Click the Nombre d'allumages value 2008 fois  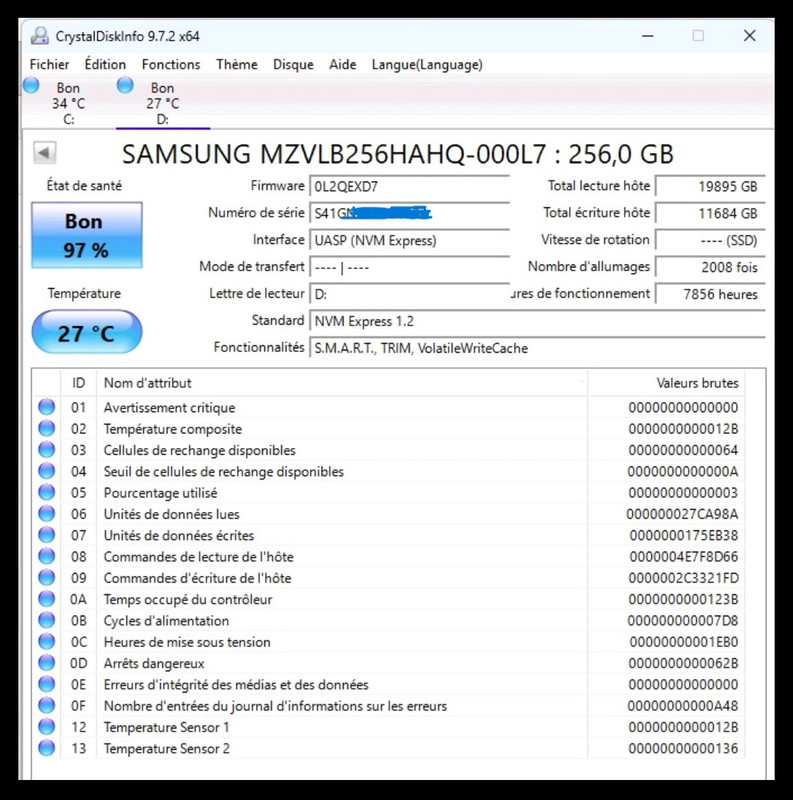click(710, 267)
